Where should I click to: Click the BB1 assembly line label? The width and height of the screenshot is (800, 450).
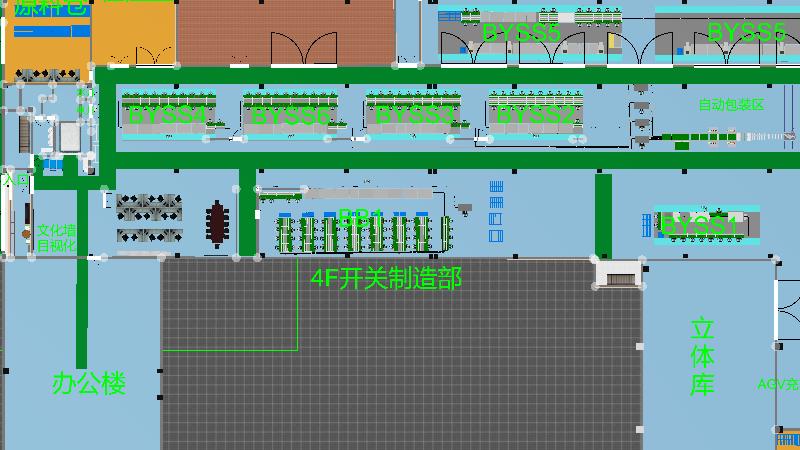(360, 217)
